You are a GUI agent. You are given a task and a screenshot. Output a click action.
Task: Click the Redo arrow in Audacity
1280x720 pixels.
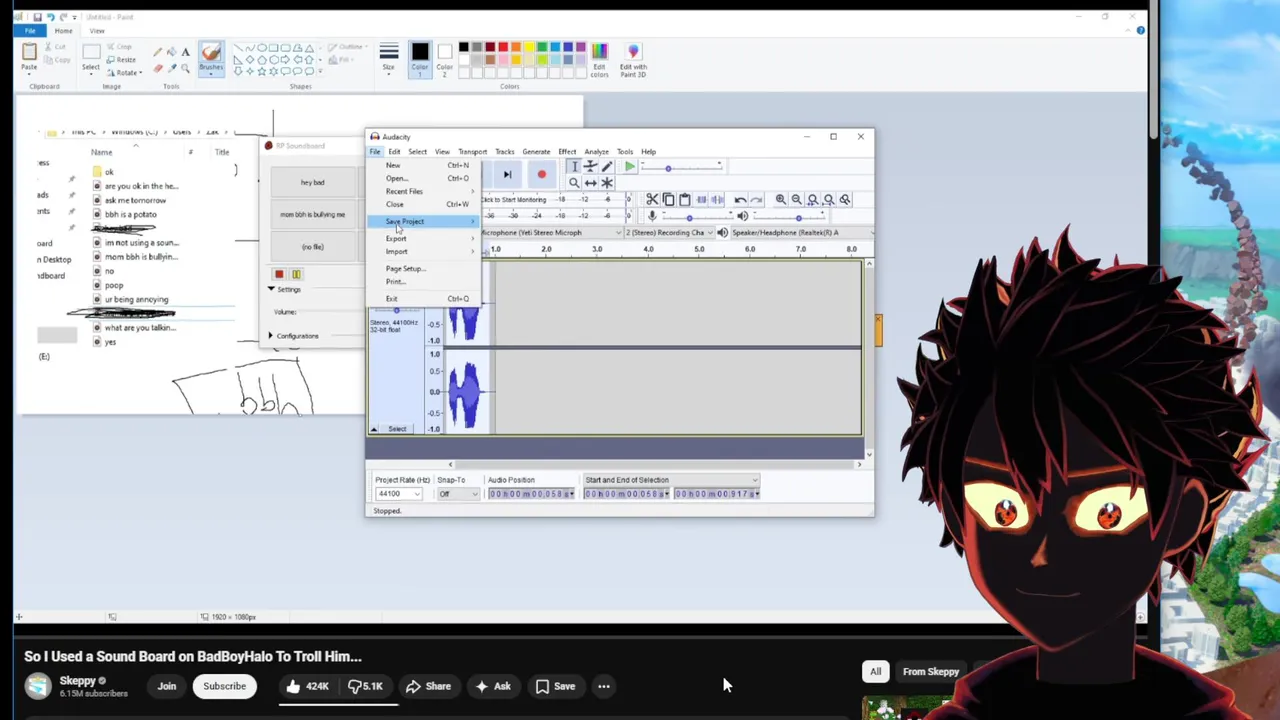pos(756,200)
